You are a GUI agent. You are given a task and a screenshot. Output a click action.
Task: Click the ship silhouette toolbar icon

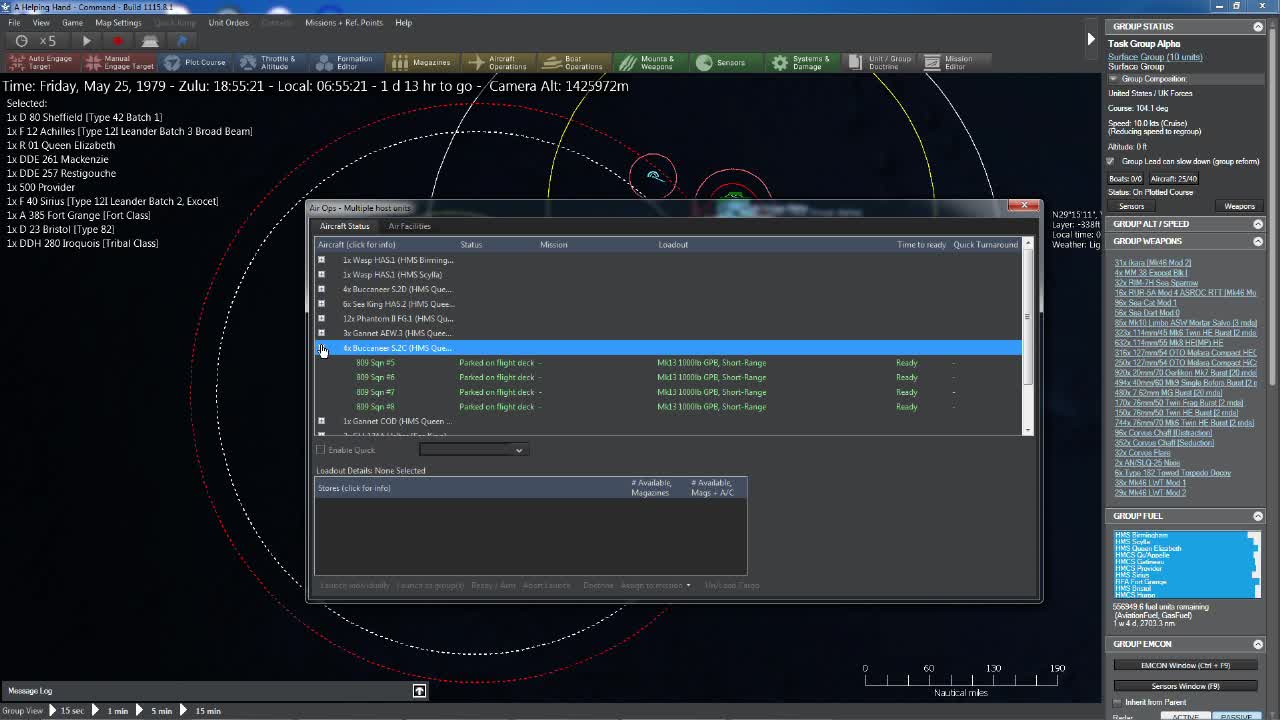coord(150,41)
